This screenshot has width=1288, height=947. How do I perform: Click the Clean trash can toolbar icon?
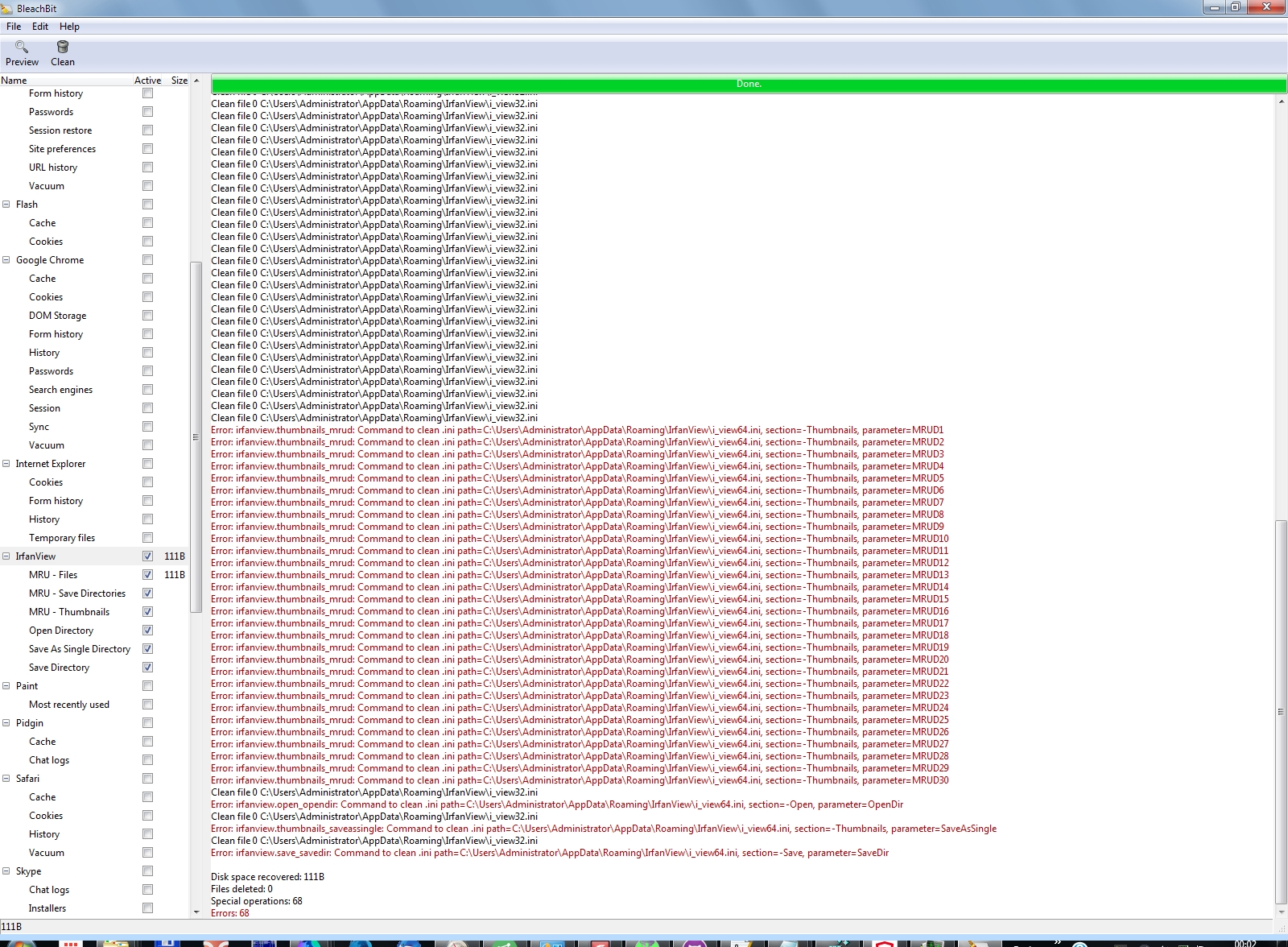point(63,47)
